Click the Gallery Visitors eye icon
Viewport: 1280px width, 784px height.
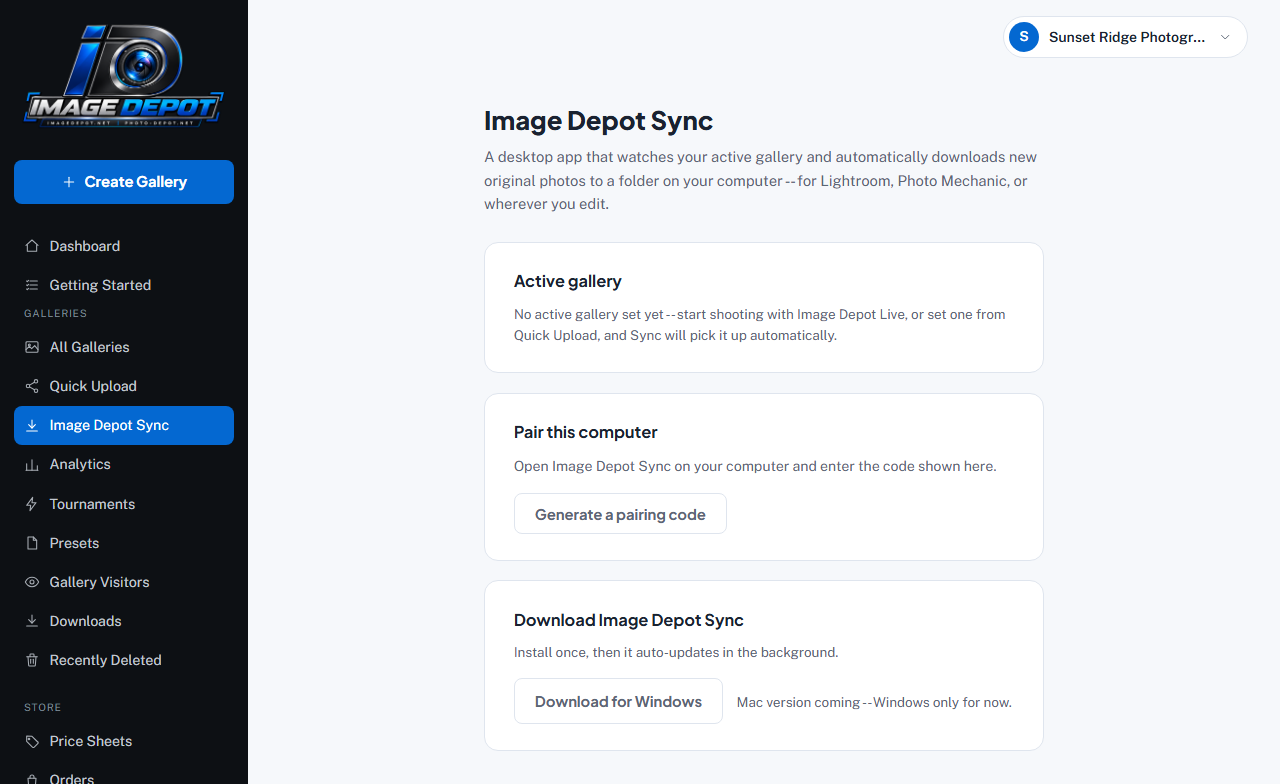point(32,582)
